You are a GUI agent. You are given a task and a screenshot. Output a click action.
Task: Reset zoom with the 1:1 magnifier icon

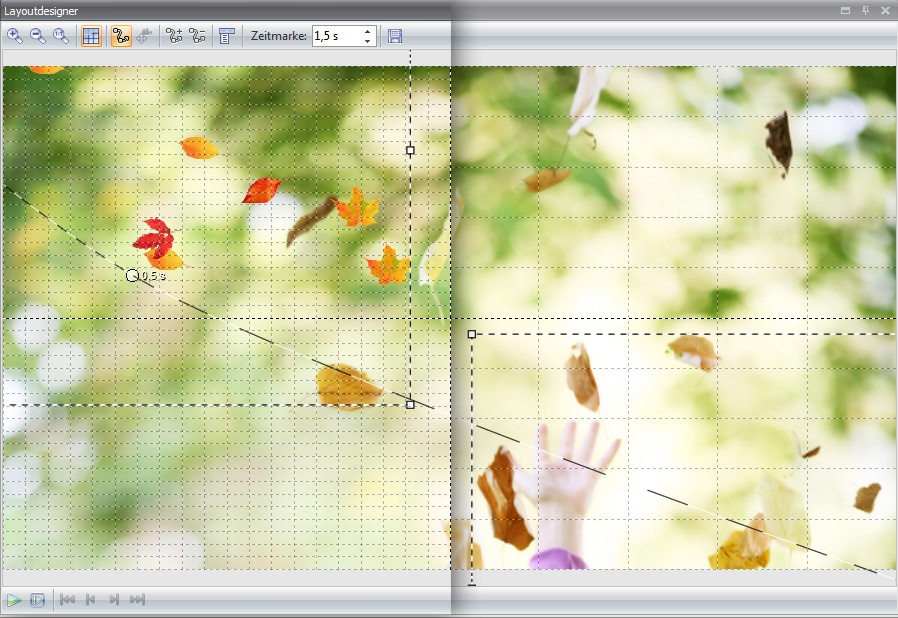[61, 36]
